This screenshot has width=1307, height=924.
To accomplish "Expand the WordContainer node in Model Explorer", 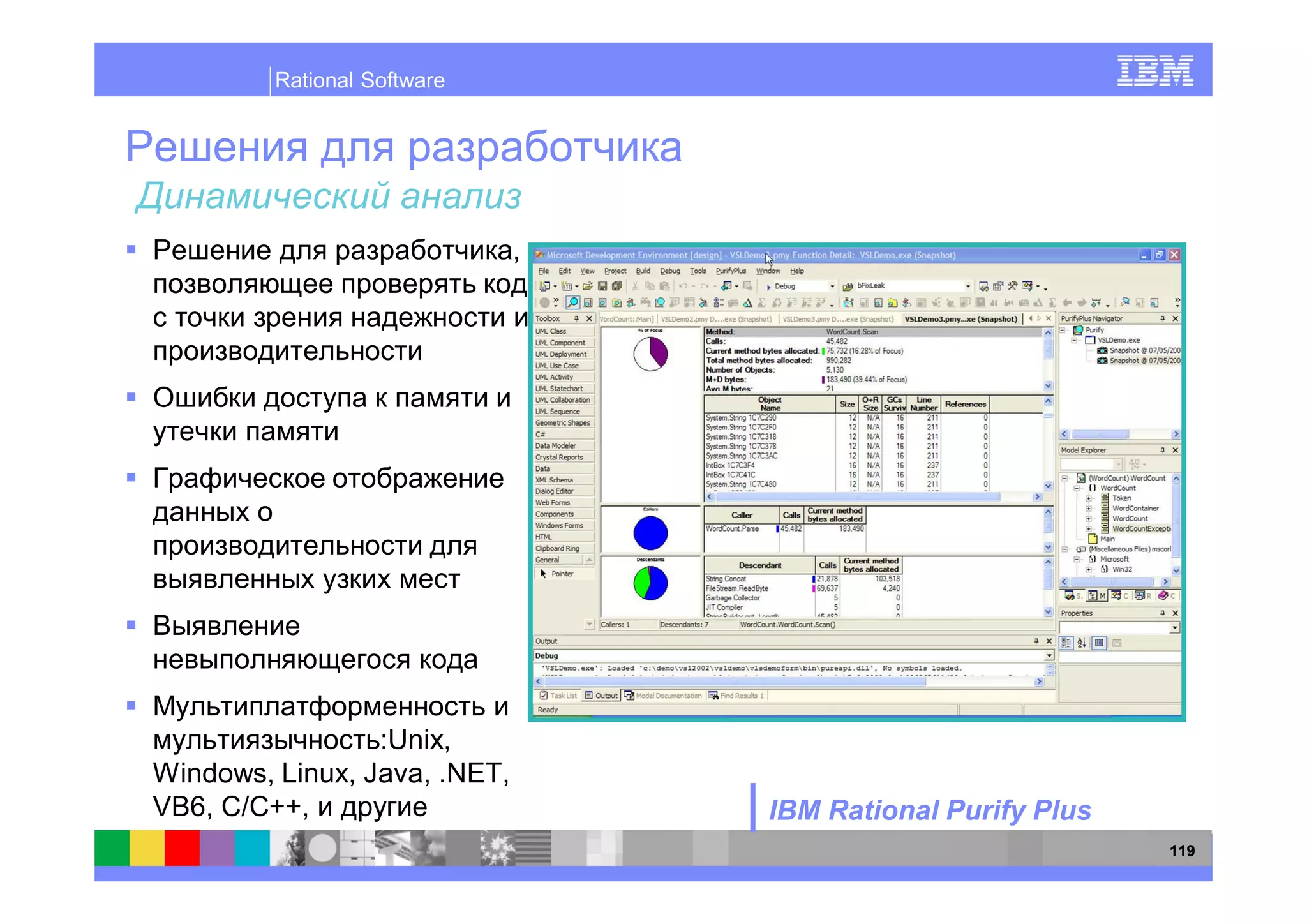I will tap(1089, 509).
